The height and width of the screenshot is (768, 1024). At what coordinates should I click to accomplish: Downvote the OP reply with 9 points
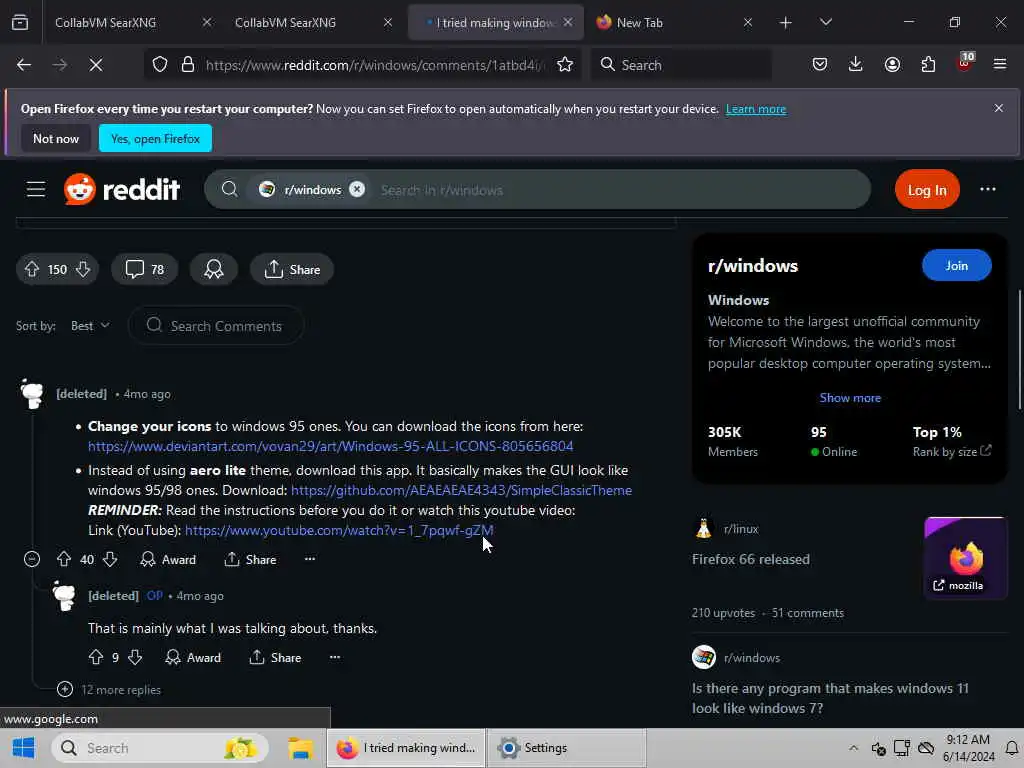click(135, 657)
